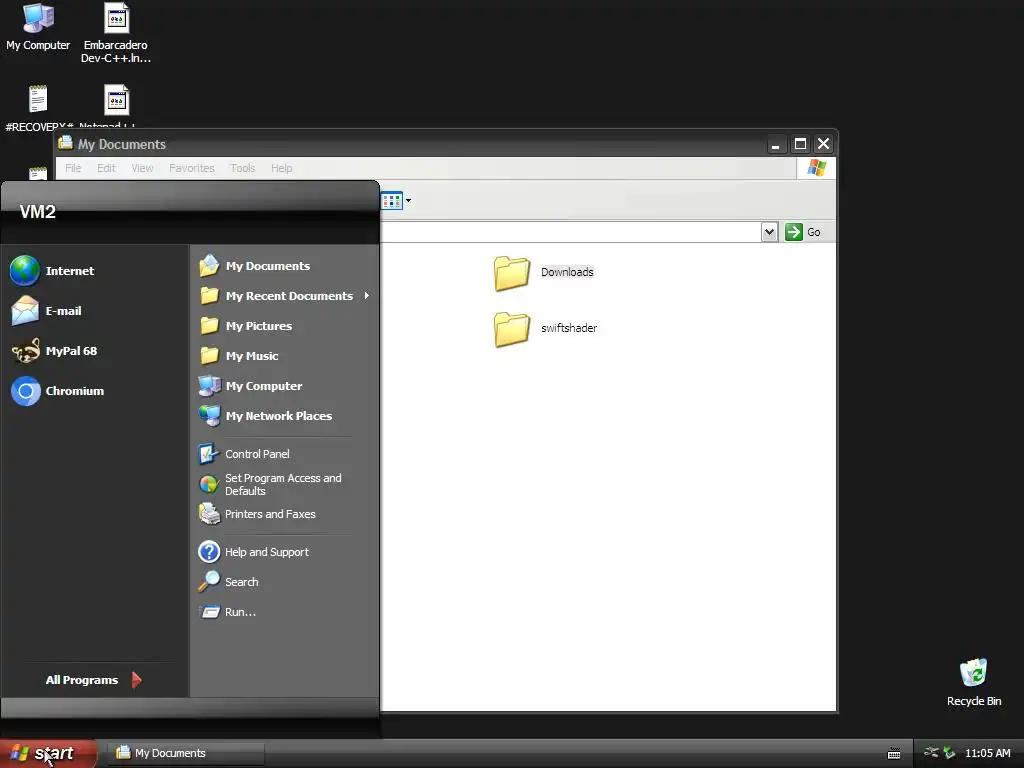
Task: Select the Downloads folder
Action: (x=544, y=273)
